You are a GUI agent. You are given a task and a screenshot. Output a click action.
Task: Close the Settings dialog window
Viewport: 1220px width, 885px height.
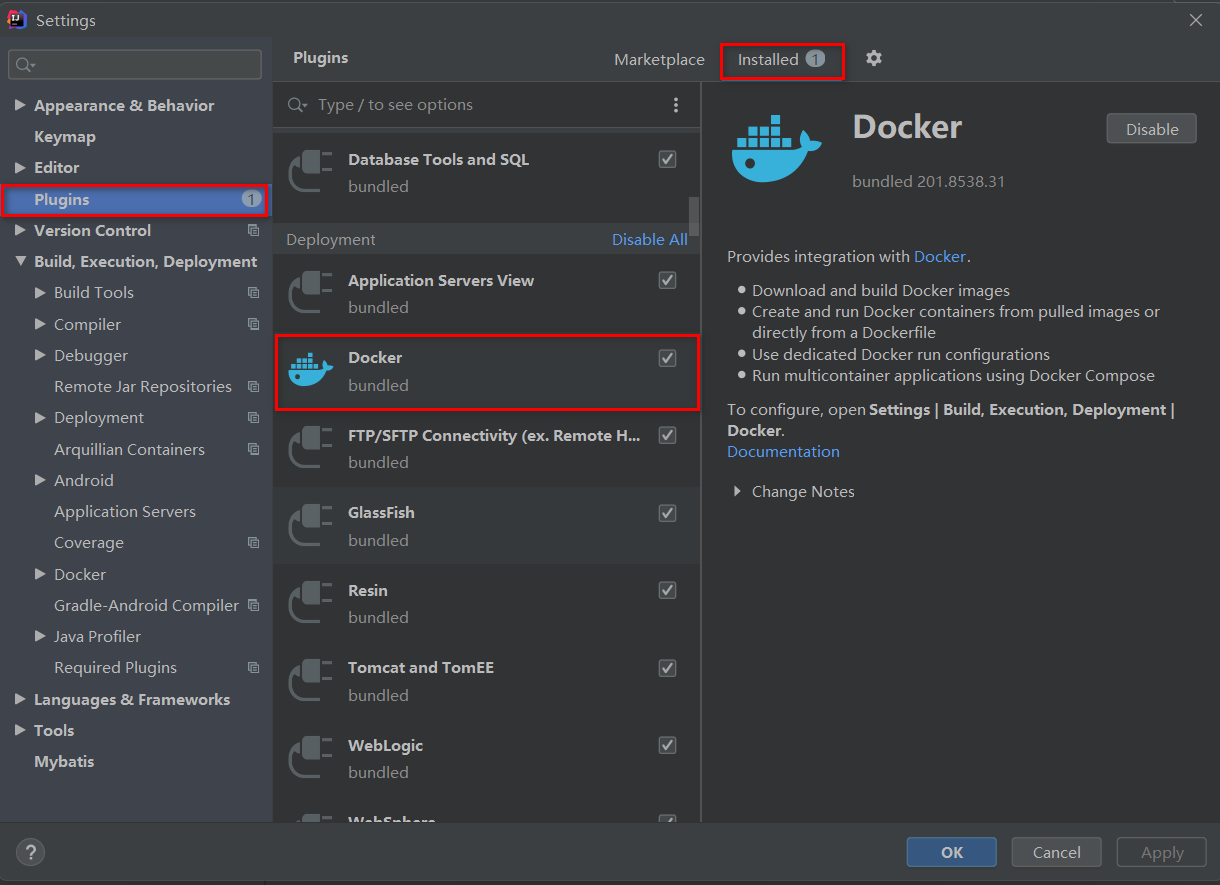click(1196, 20)
